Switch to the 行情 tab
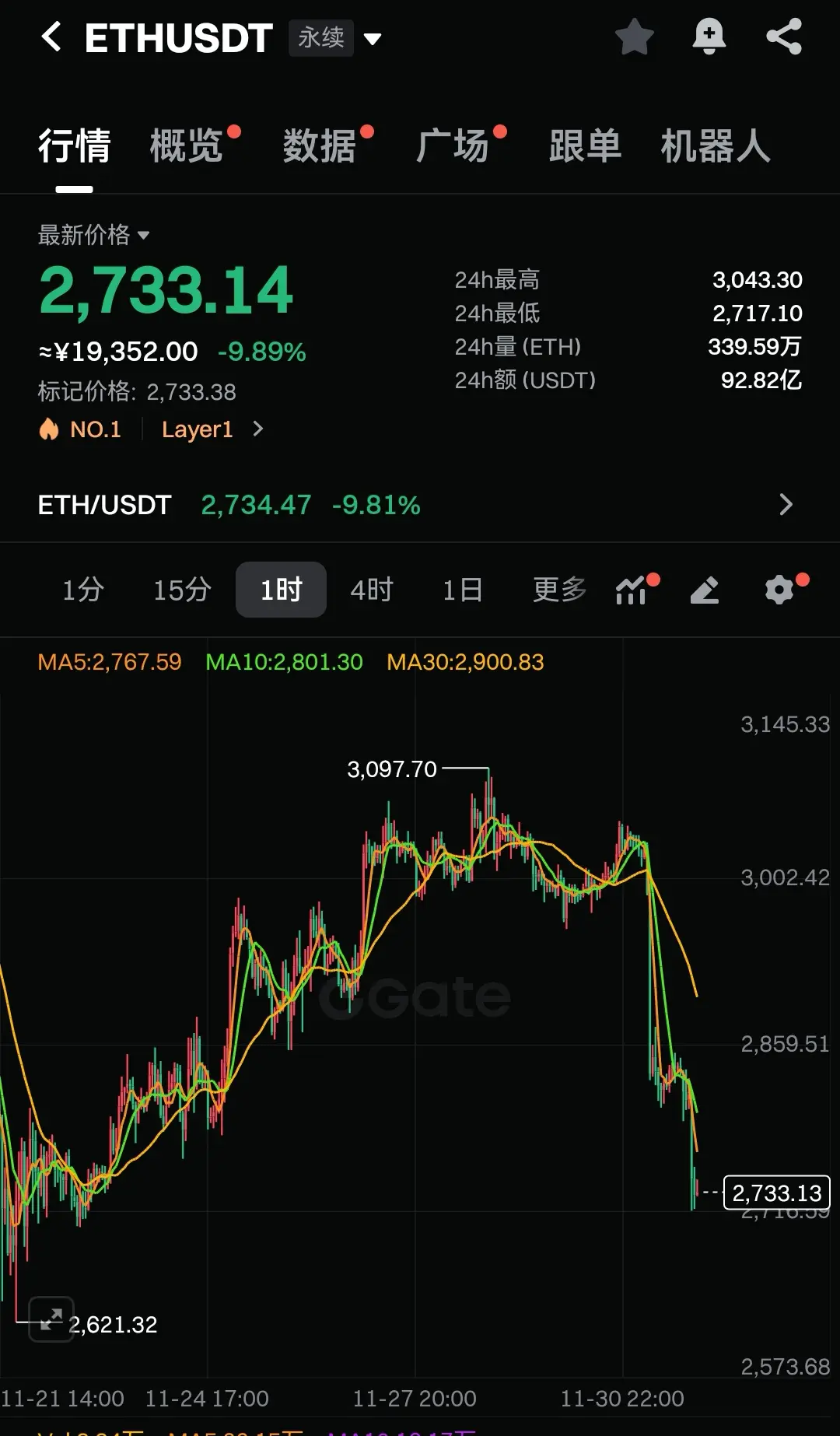Image resolution: width=840 pixels, height=1436 pixels. [x=75, y=145]
